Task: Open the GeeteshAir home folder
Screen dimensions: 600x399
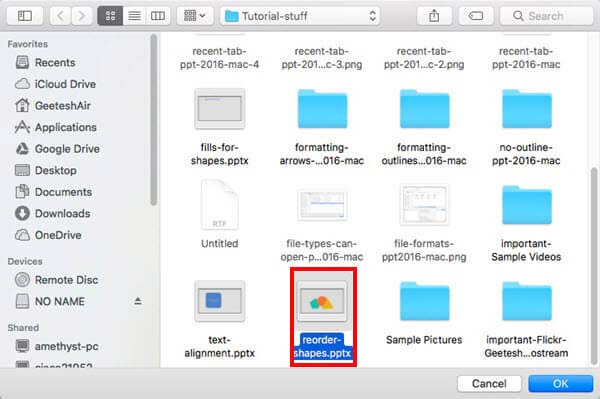Action: (53, 105)
